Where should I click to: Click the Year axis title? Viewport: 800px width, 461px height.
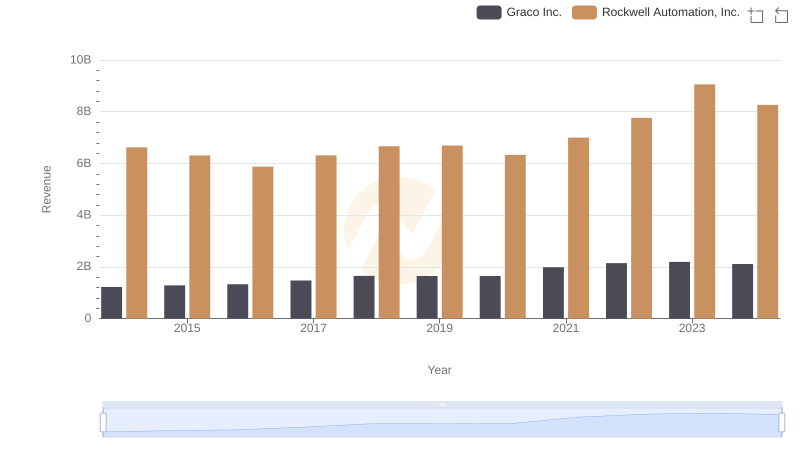pyautogui.click(x=439, y=370)
